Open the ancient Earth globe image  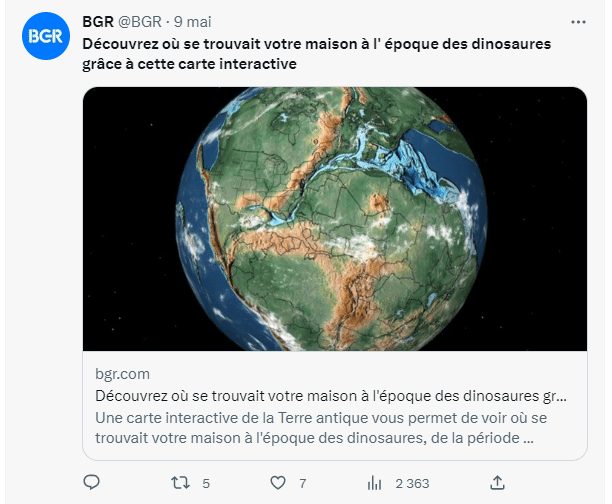click(x=334, y=219)
